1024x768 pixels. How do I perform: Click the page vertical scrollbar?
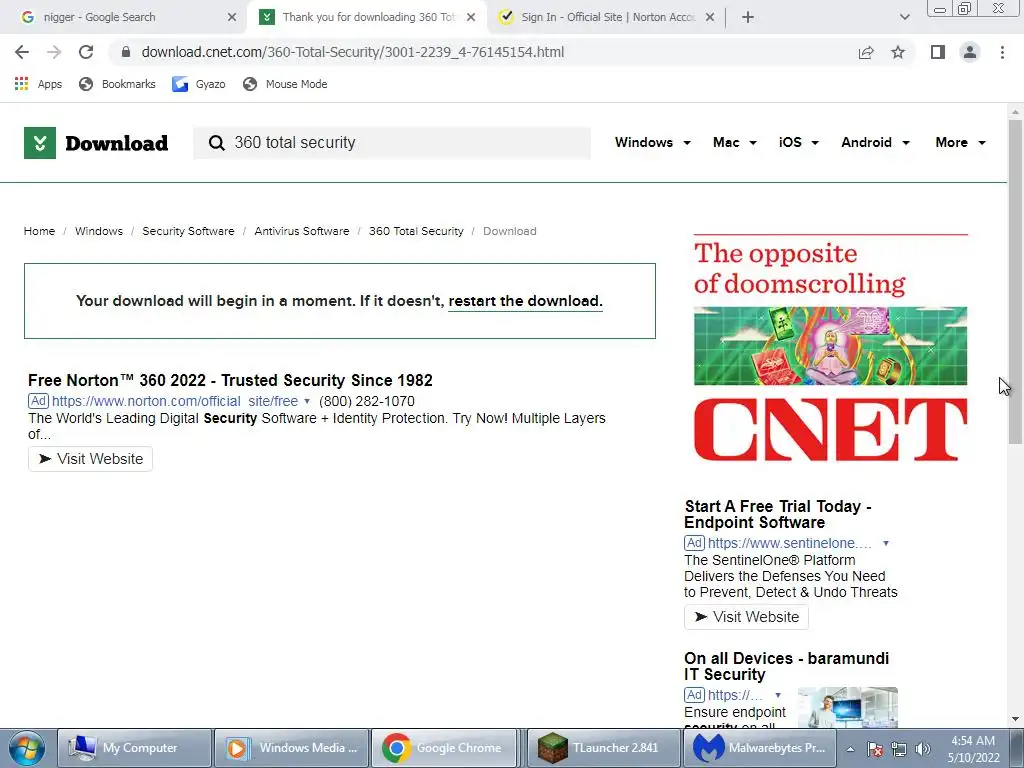pos(1015,281)
